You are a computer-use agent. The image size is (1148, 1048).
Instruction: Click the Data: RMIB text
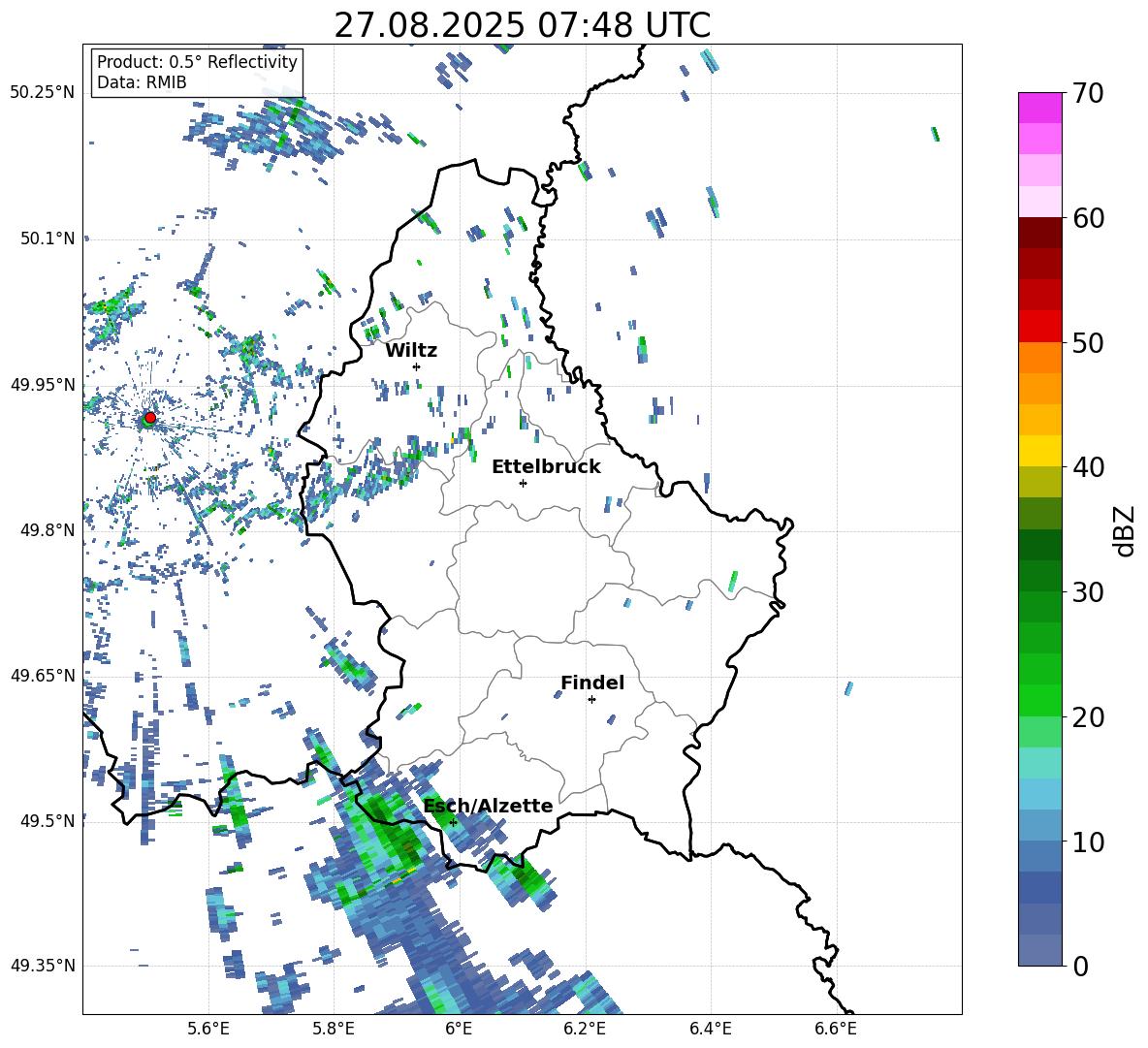(142, 82)
